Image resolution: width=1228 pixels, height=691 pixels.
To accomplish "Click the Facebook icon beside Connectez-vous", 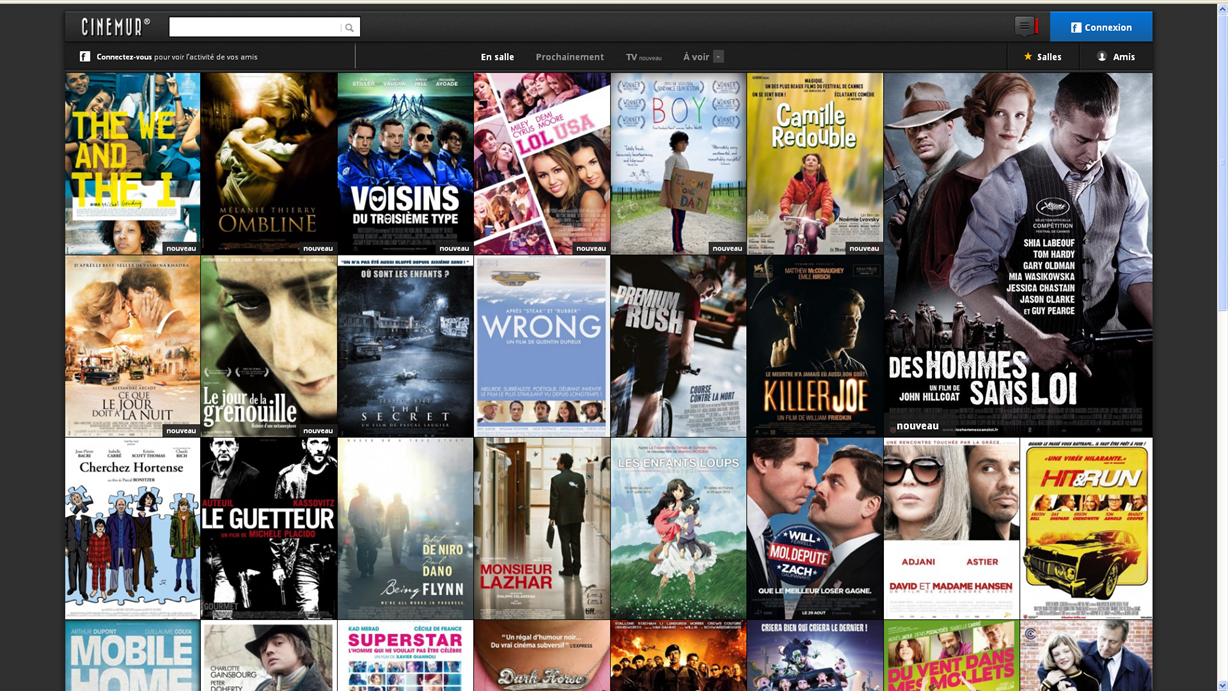I will pos(85,57).
